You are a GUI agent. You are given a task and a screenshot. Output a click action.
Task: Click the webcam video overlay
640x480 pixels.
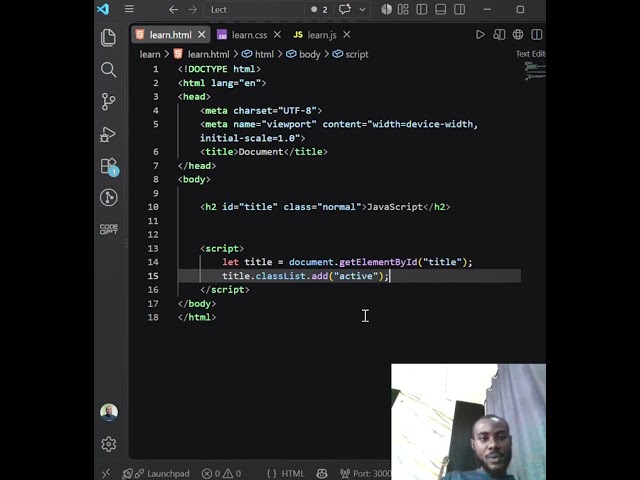click(468, 422)
